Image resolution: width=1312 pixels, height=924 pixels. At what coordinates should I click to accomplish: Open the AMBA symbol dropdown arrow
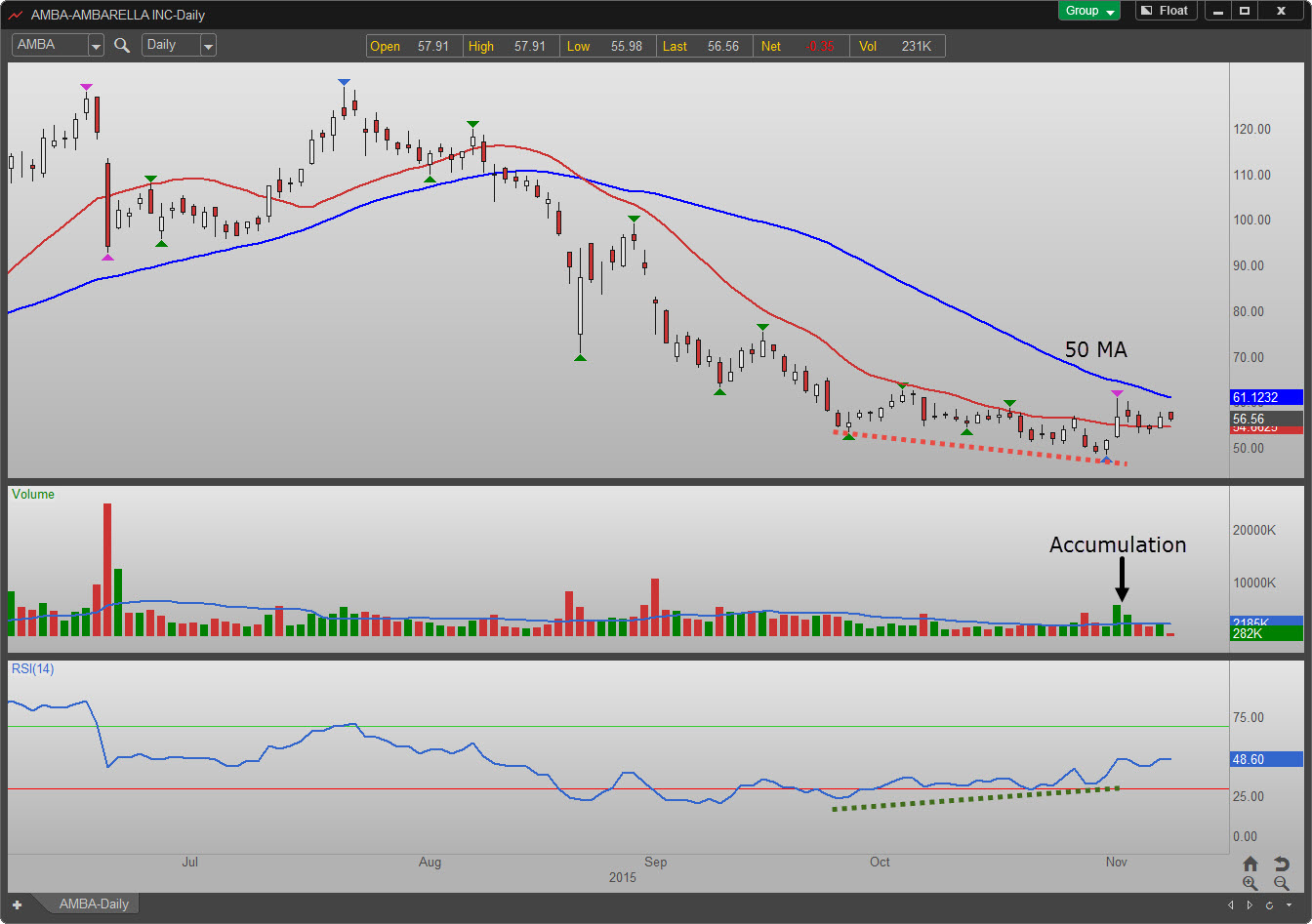96,45
